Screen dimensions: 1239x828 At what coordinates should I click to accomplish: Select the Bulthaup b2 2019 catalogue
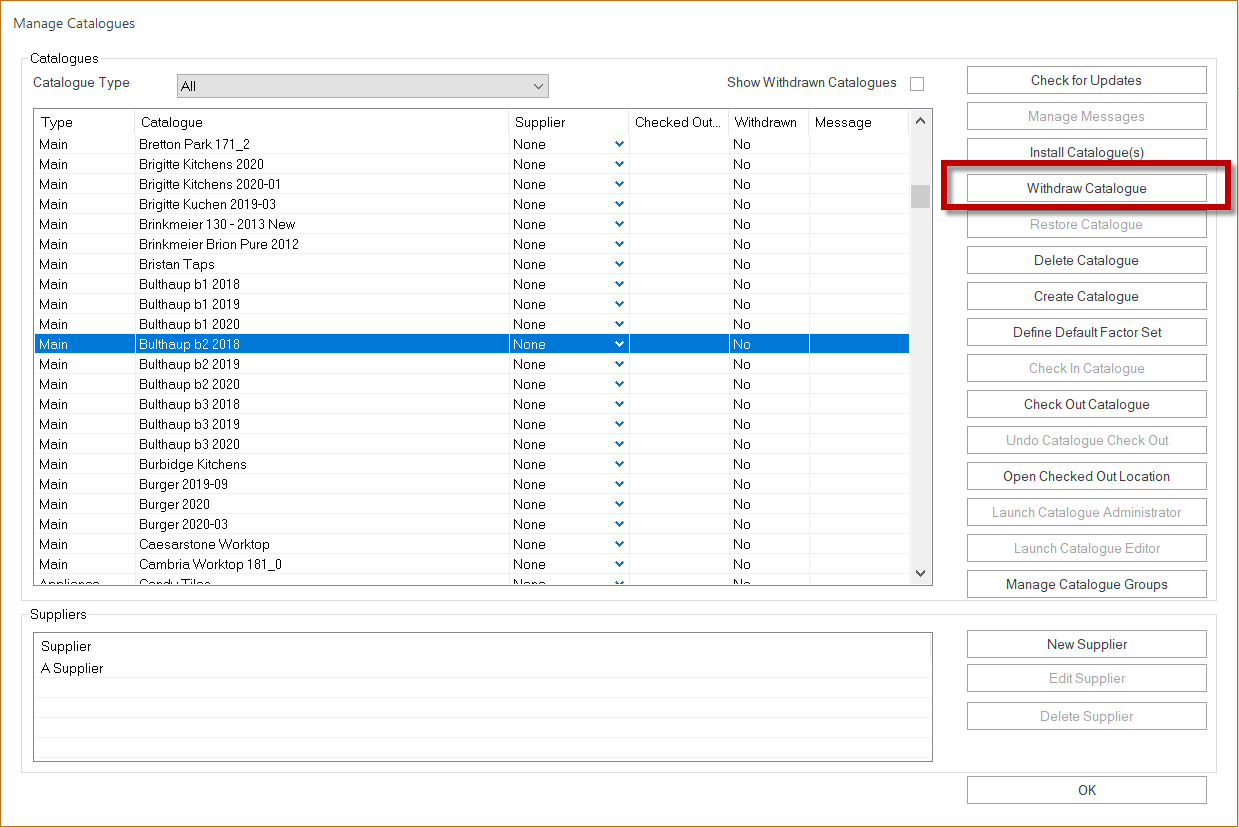click(x=472, y=364)
